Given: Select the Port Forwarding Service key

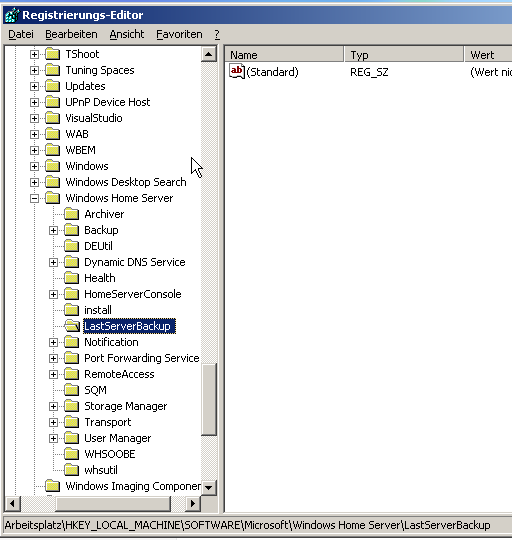Looking at the screenshot, I should click(142, 358).
